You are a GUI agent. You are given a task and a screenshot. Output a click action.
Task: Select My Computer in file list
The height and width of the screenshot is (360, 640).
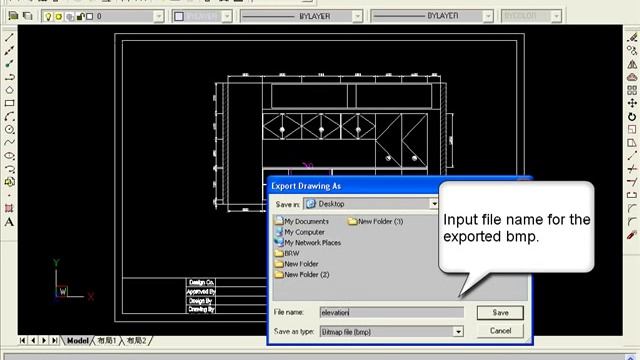click(x=300, y=232)
